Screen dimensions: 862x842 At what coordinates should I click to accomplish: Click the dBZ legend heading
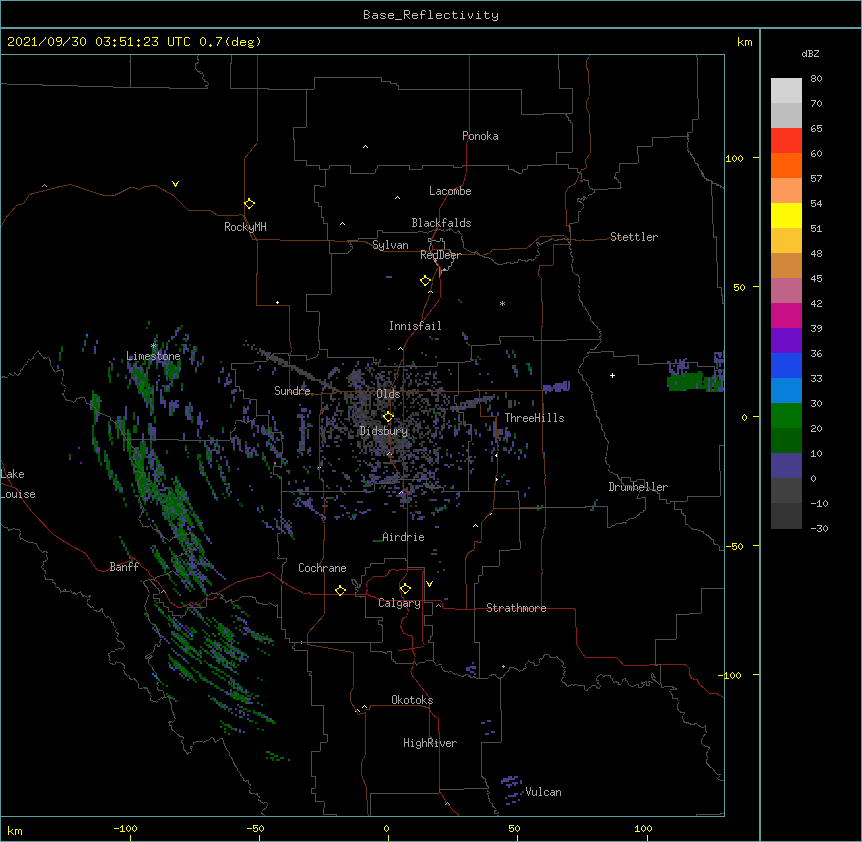(810, 53)
